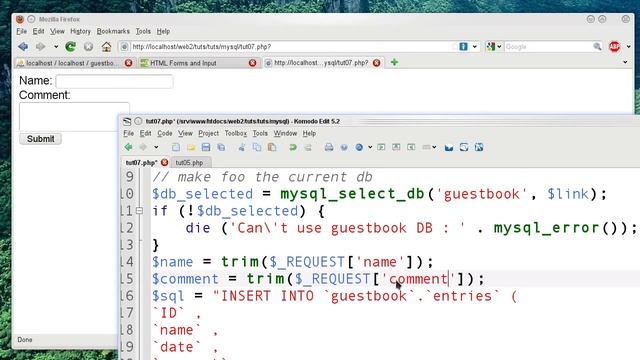
Task: Open the URL bar dropdown arrow in Firefox
Action: point(475,47)
